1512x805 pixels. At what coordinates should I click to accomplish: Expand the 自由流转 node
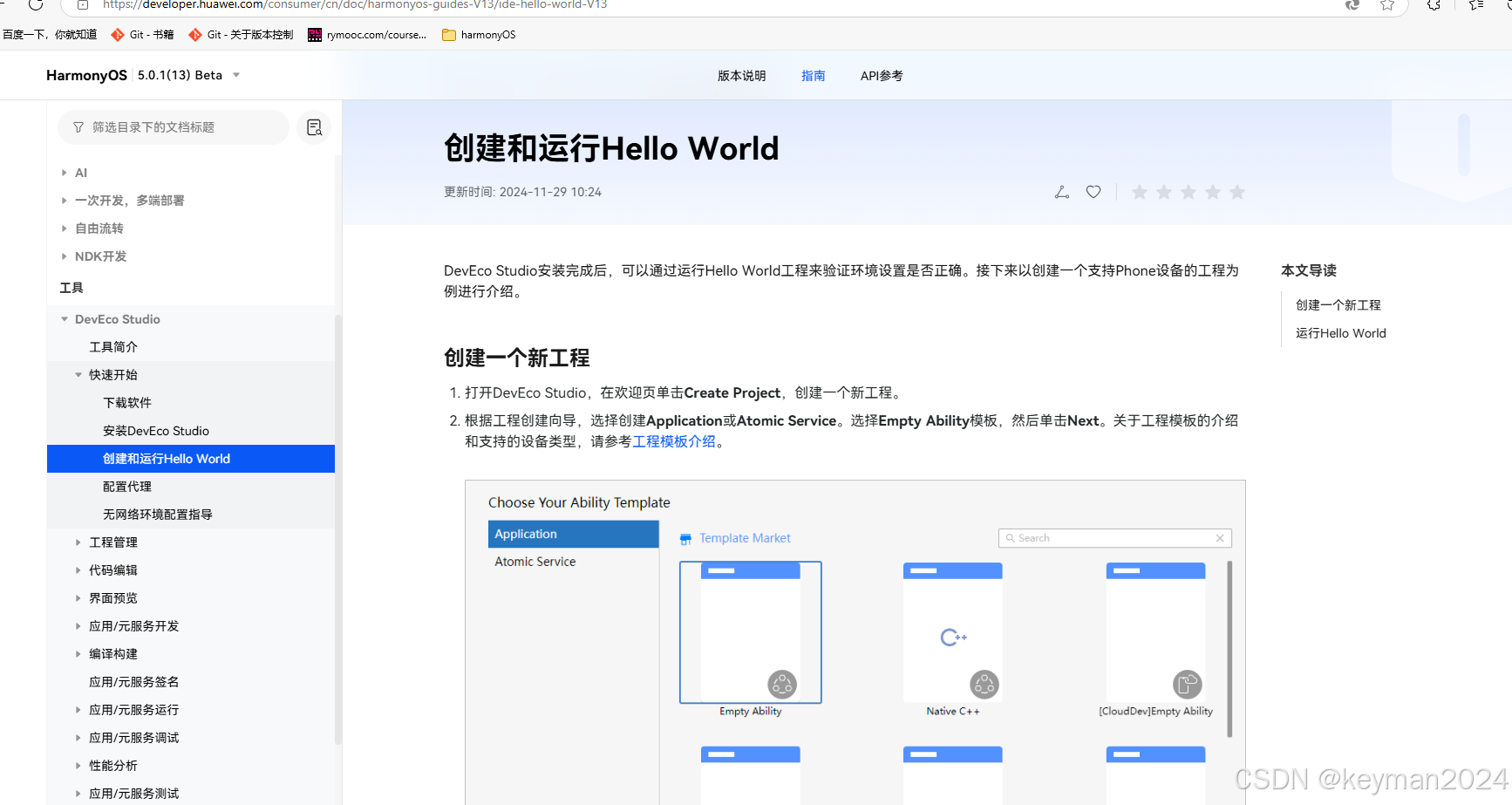[64, 229]
